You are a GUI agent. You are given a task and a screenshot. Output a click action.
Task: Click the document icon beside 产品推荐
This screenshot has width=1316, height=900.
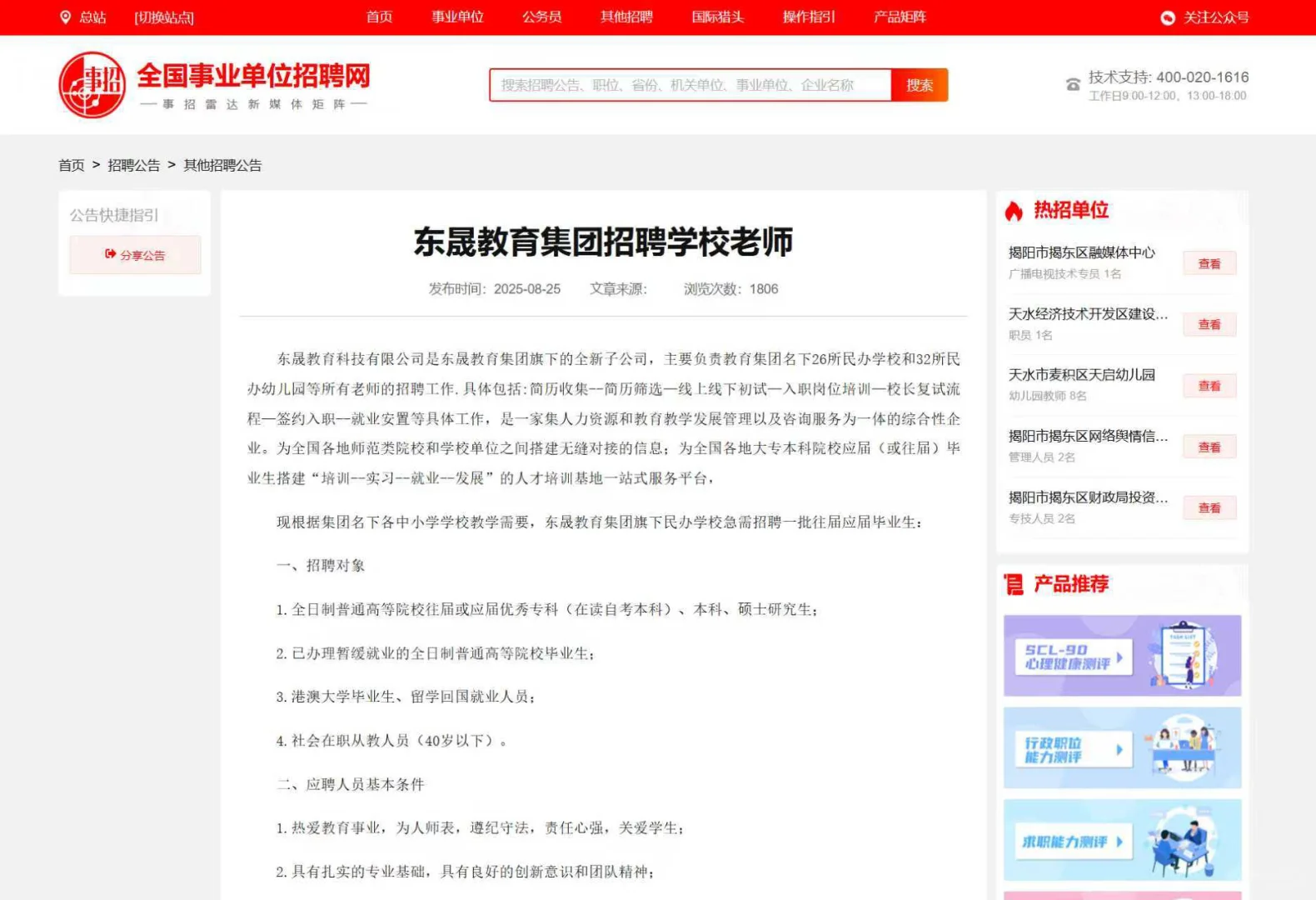click(x=1014, y=584)
